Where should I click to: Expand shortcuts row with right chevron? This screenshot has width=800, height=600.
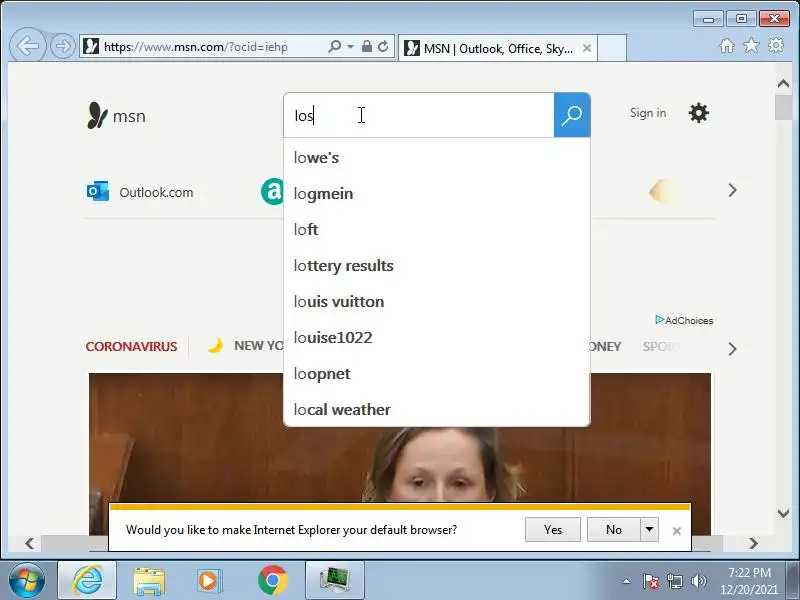click(733, 190)
